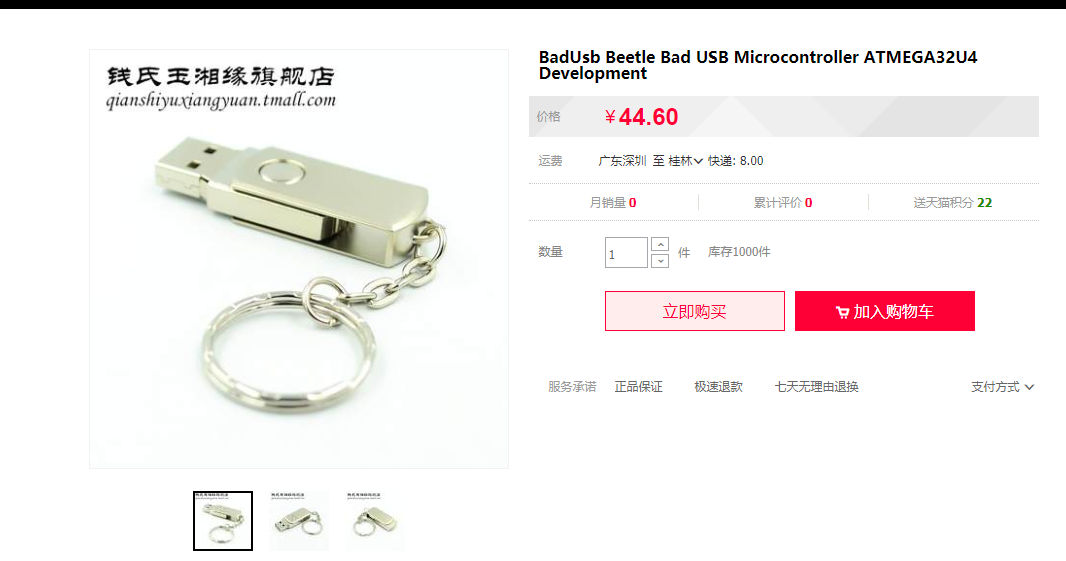Increase quantity with the up arrow

coord(659,244)
